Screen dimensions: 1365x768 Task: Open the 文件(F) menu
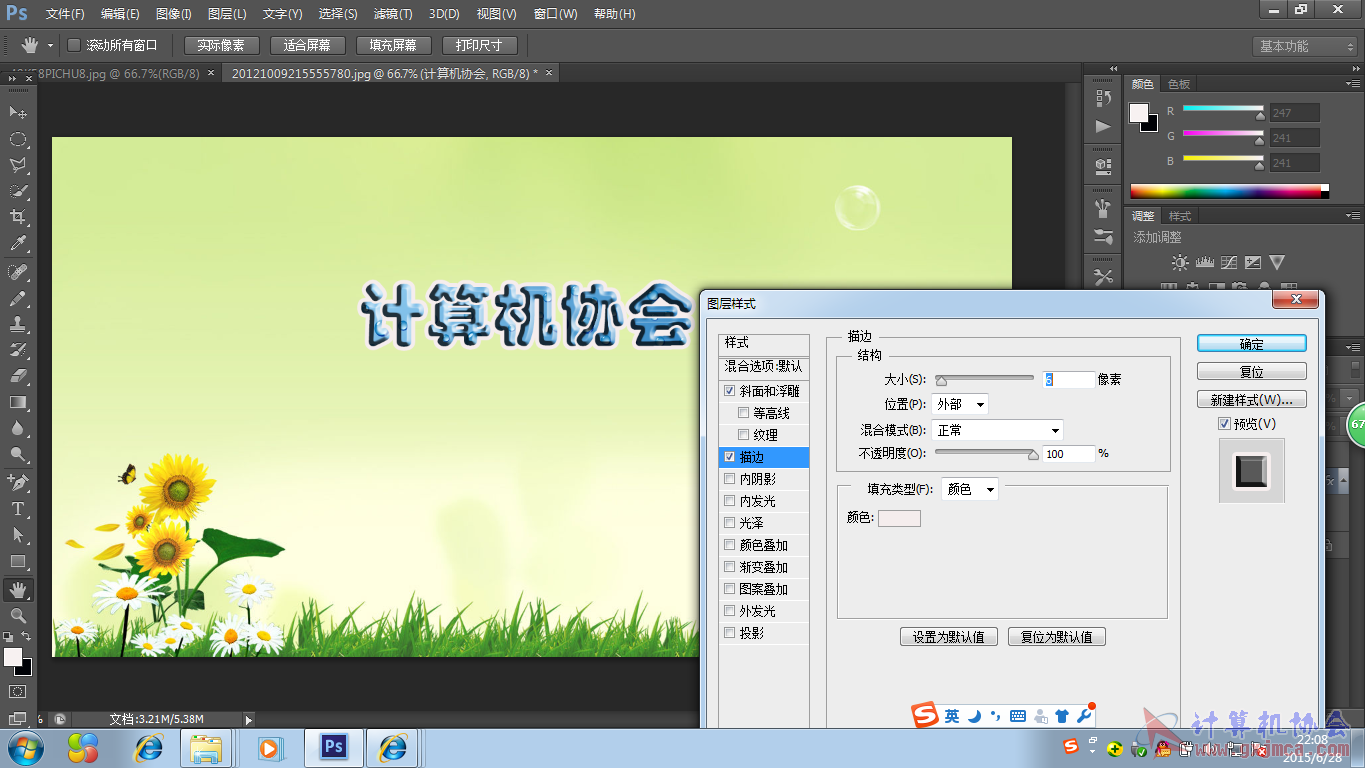[x=65, y=14]
